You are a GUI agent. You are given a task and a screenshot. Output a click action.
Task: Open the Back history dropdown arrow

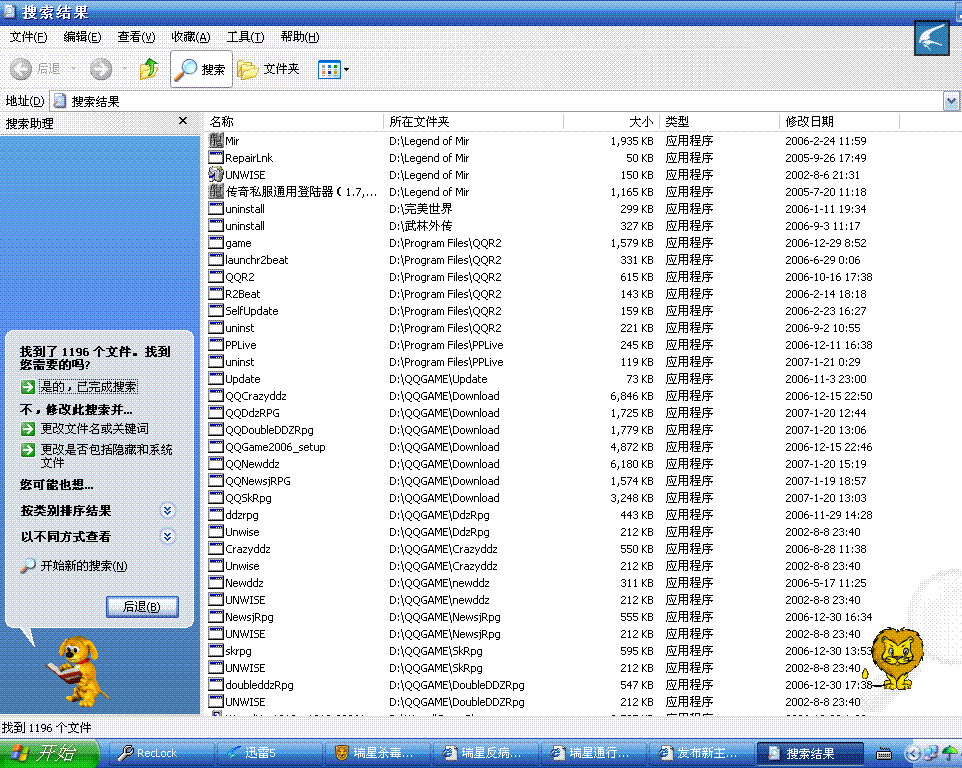(74, 69)
